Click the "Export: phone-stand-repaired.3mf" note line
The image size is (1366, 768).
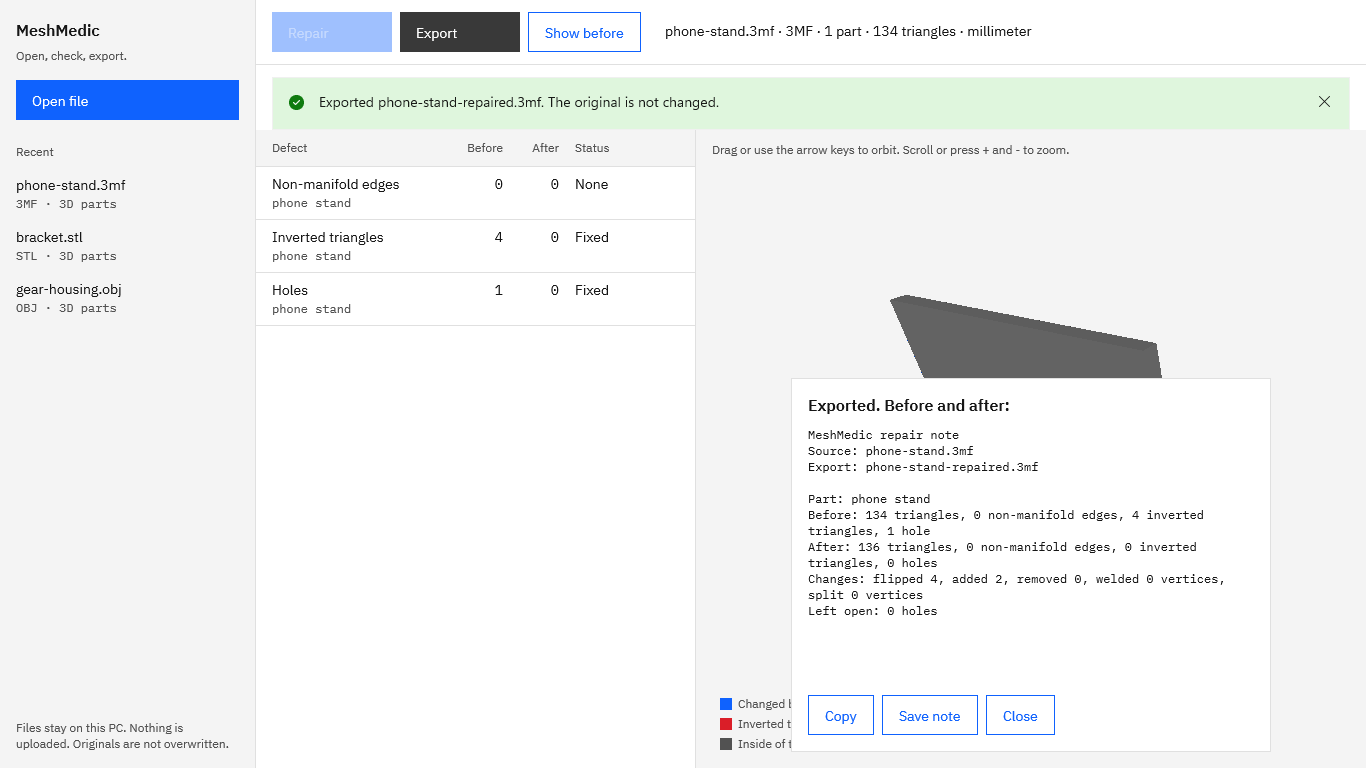coord(923,467)
